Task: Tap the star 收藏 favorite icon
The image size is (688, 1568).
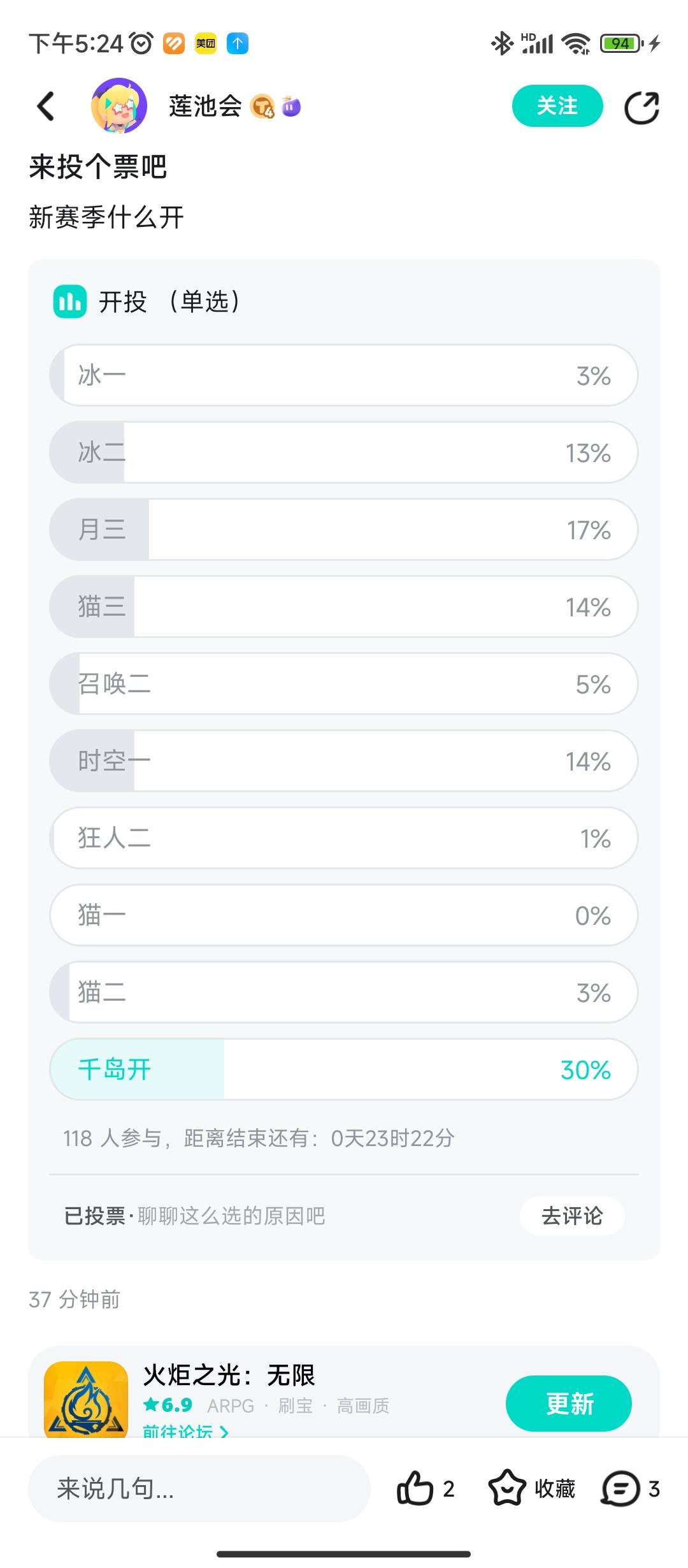Action: click(507, 1489)
